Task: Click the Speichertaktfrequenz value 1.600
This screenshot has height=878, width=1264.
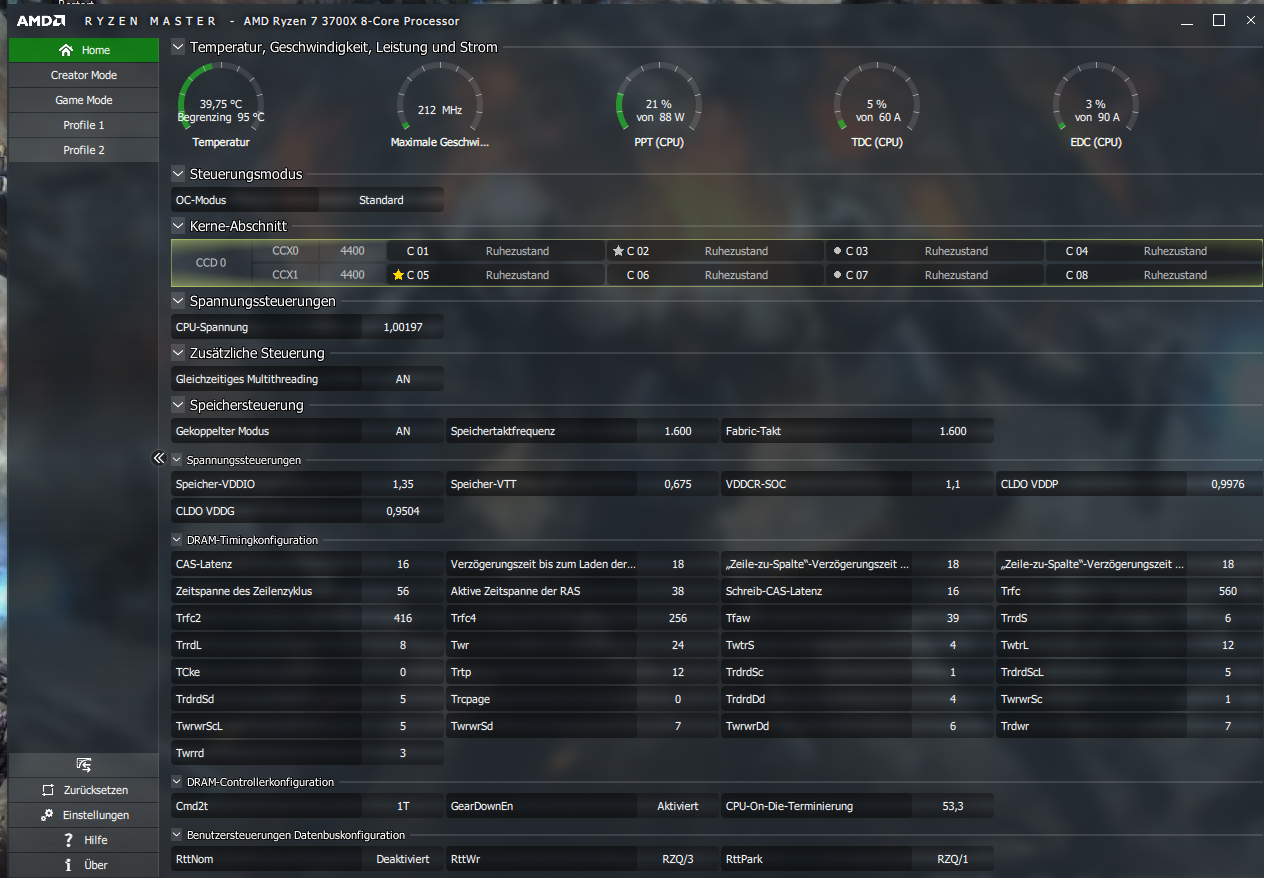Action: pyautogui.click(x=677, y=431)
